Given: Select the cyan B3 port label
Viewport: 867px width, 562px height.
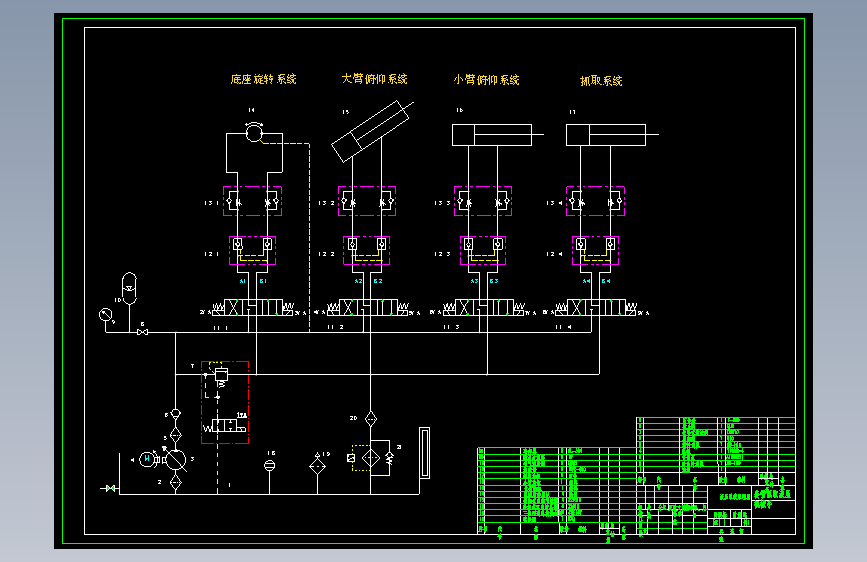Looking at the screenshot, I should pyautogui.click(x=494, y=281).
